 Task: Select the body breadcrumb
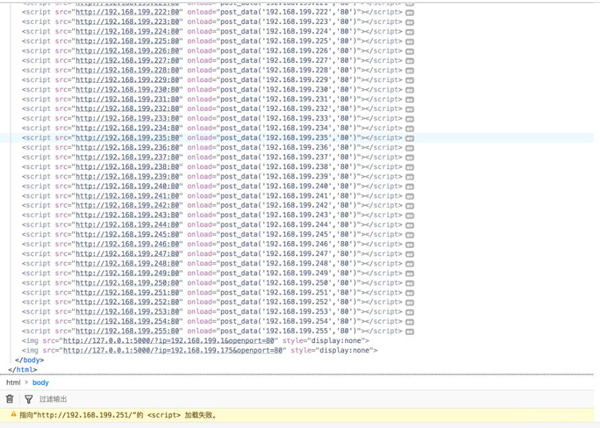41,382
